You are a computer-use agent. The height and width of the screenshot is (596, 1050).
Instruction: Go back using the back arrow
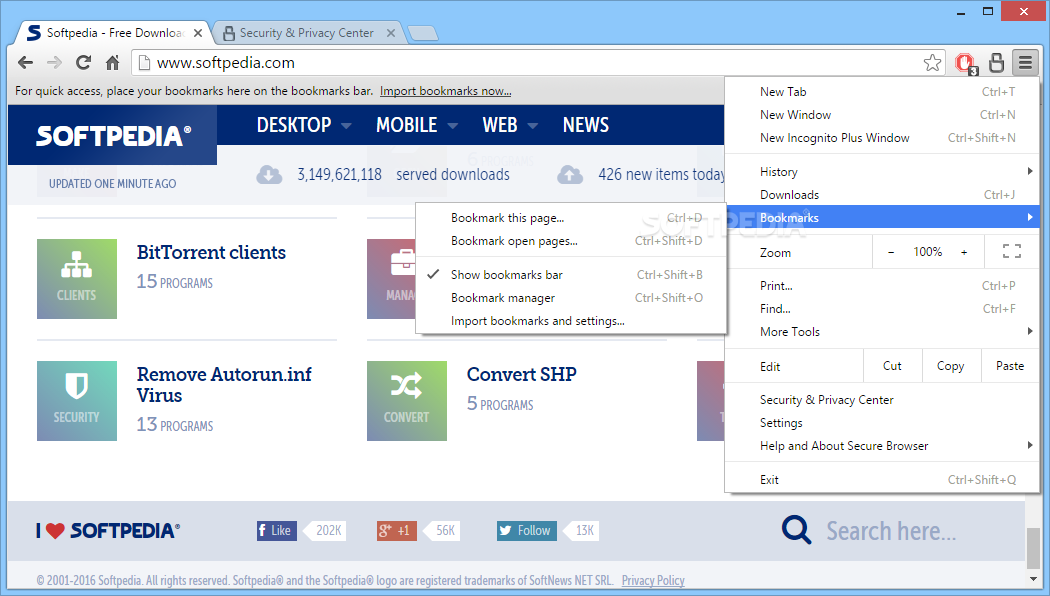[x=25, y=63]
